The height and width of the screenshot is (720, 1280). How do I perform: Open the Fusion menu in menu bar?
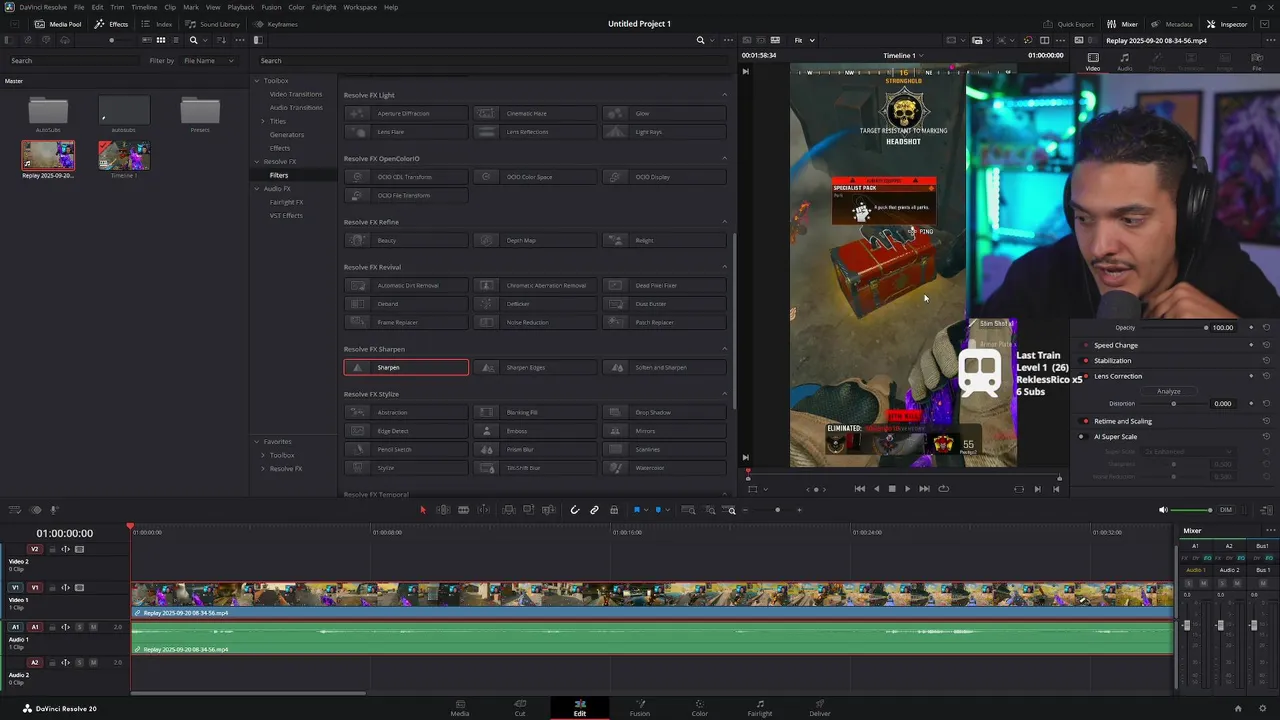coord(271,7)
